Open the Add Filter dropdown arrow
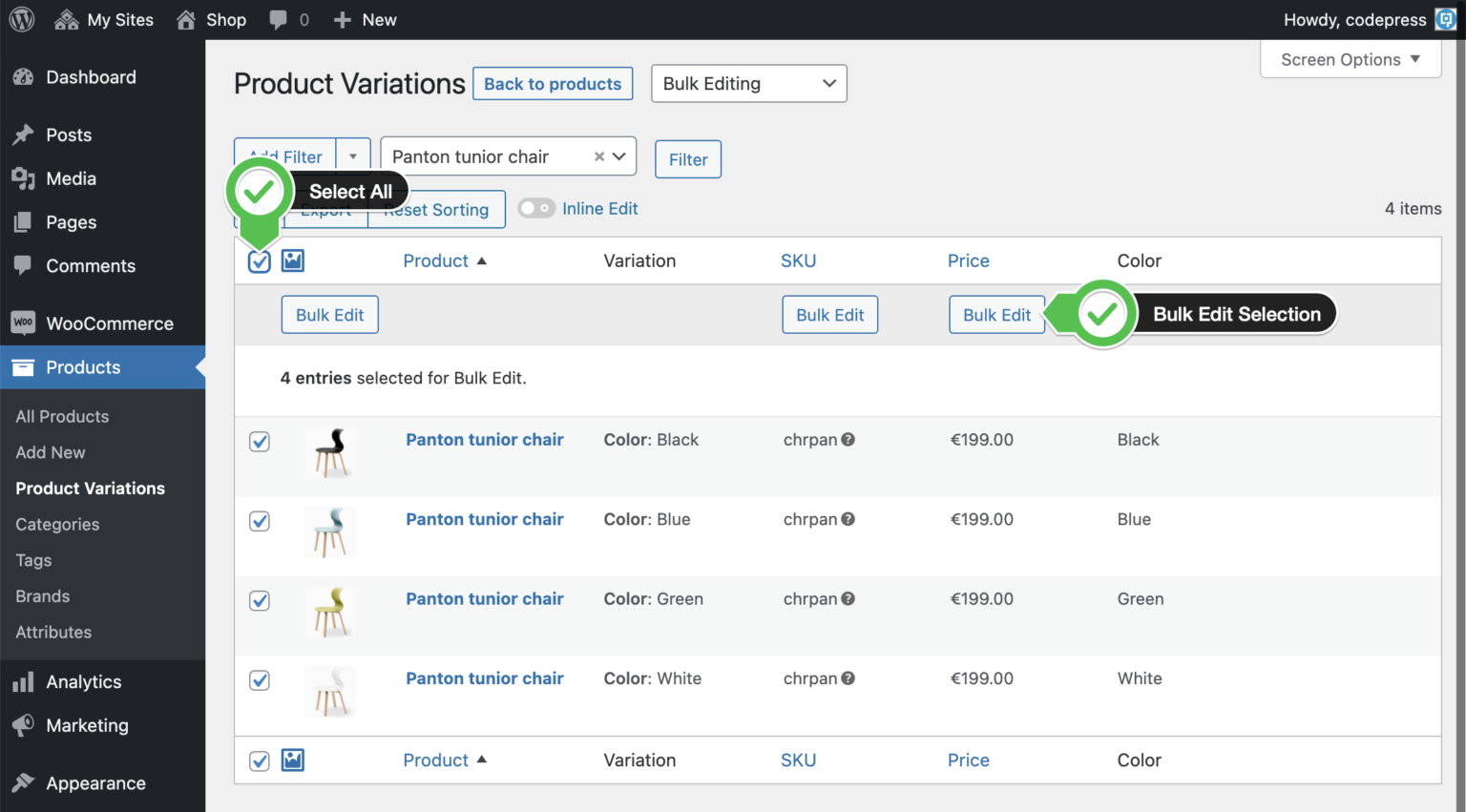Image resolution: width=1466 pixels, height=812 pixels. [353, 155]
